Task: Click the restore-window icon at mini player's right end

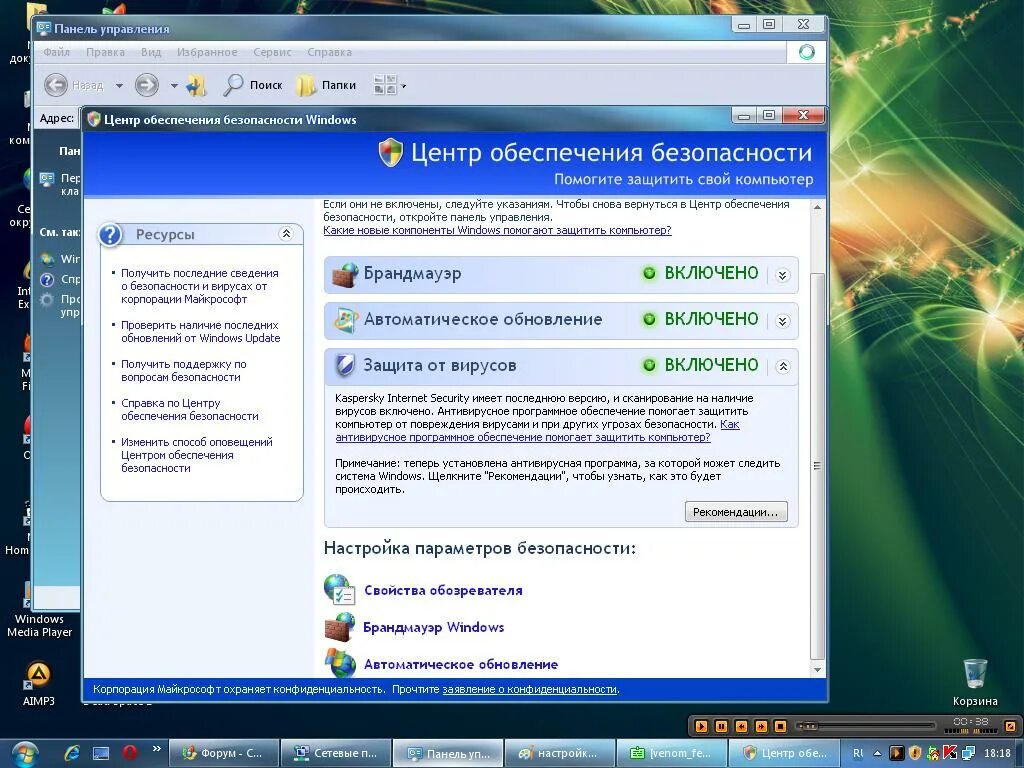Action: pyautogui.click(x=1010, y=726)
